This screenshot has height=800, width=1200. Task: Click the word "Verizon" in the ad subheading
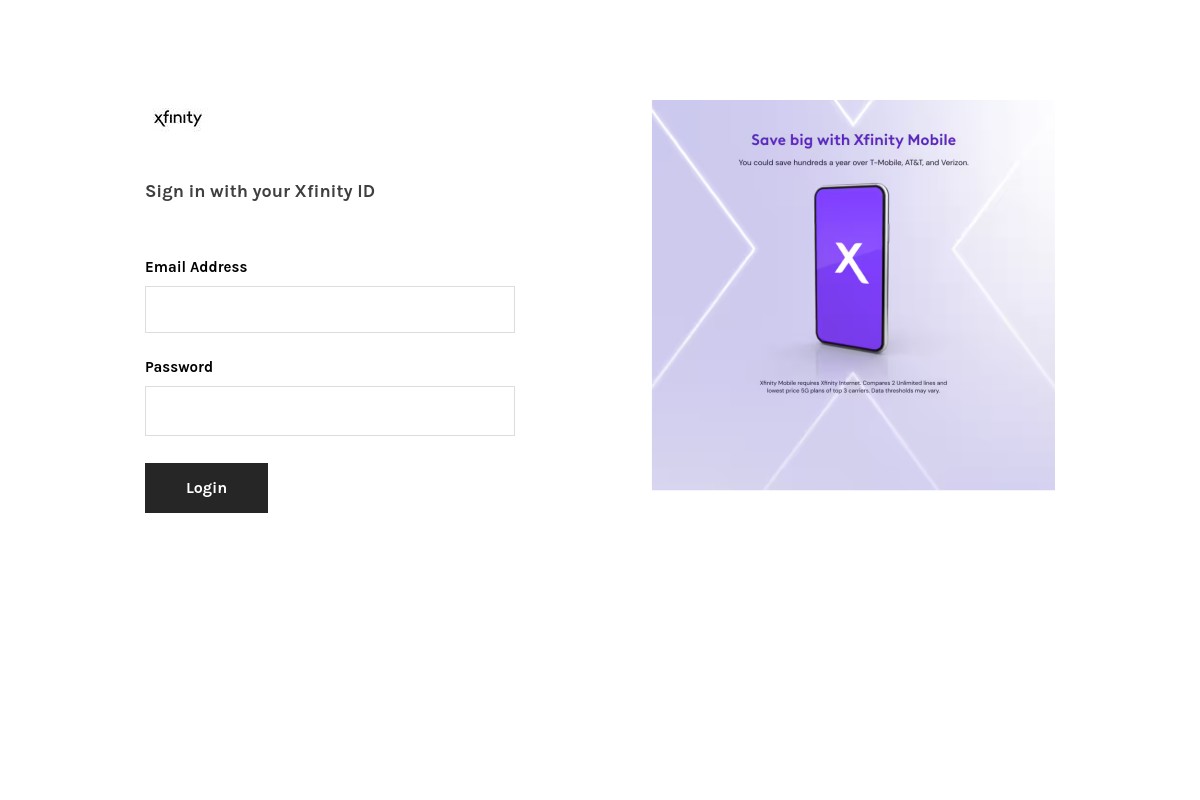[x=954, y=162]
